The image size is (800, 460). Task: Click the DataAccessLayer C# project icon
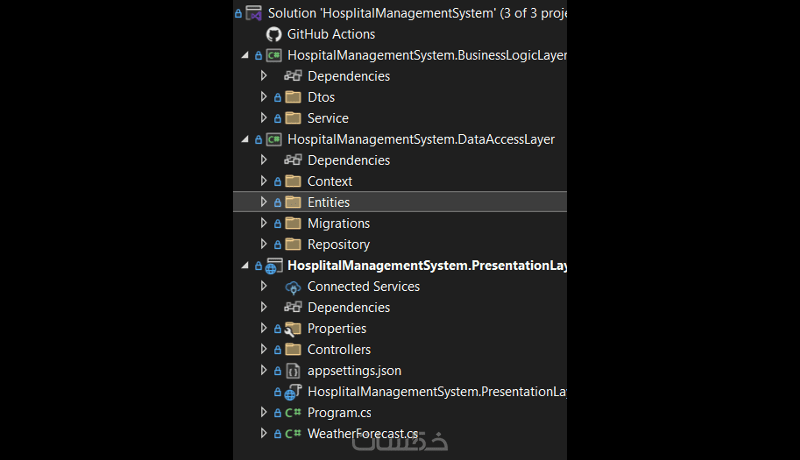[273, 139]
